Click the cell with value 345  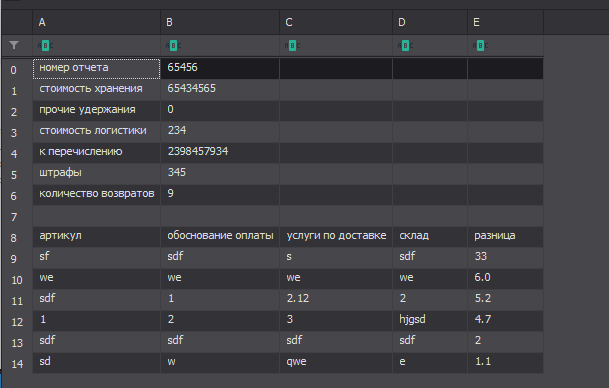(220, 174)
